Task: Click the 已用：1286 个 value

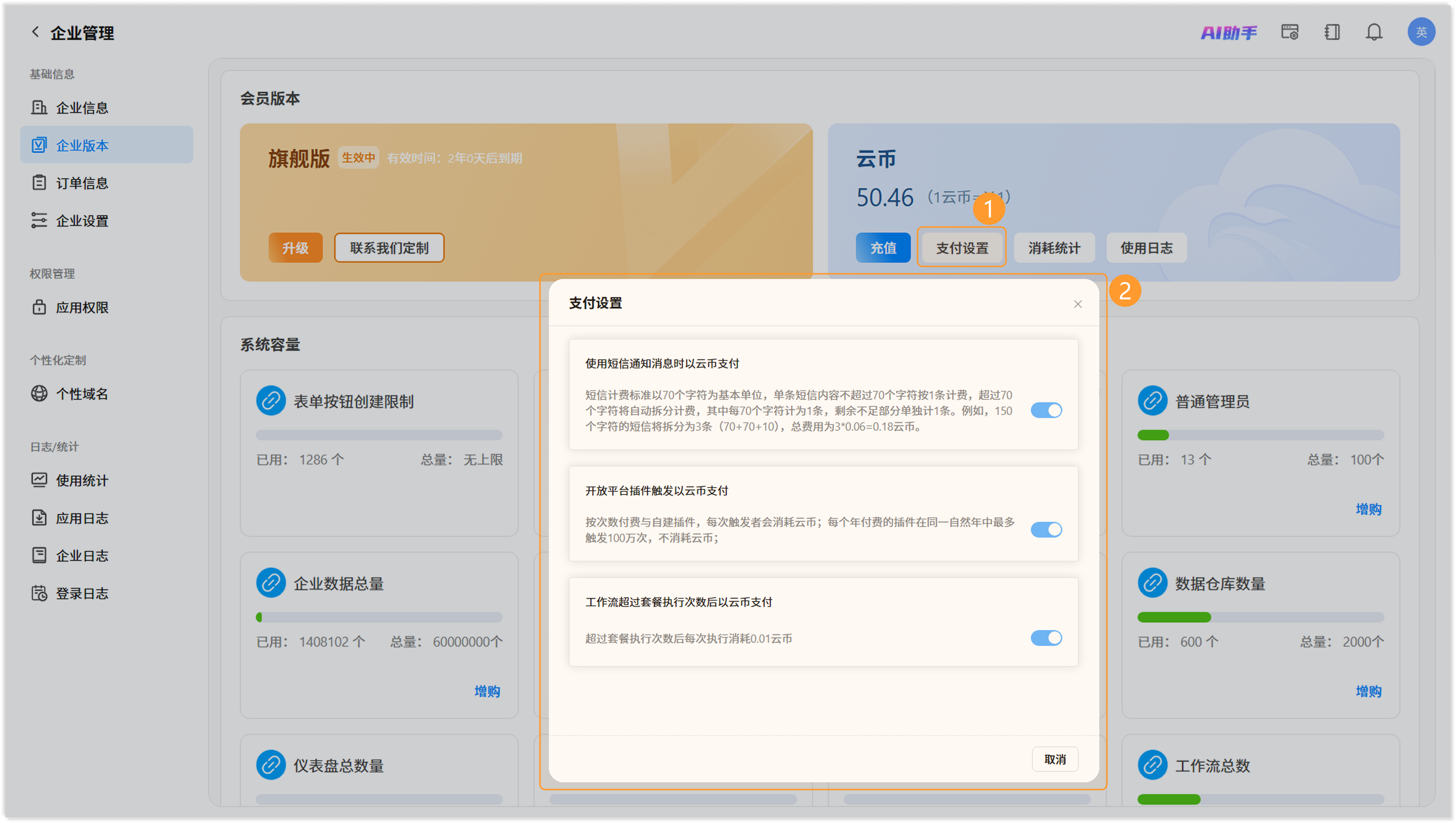Action: coord(300,460)
